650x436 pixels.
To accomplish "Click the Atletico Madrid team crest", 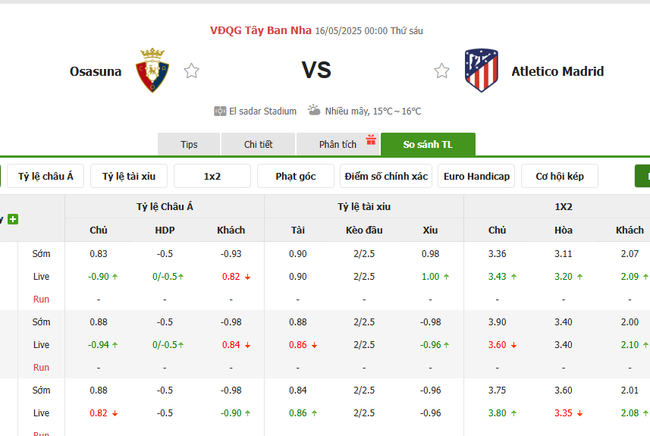I will coord(482,70).
